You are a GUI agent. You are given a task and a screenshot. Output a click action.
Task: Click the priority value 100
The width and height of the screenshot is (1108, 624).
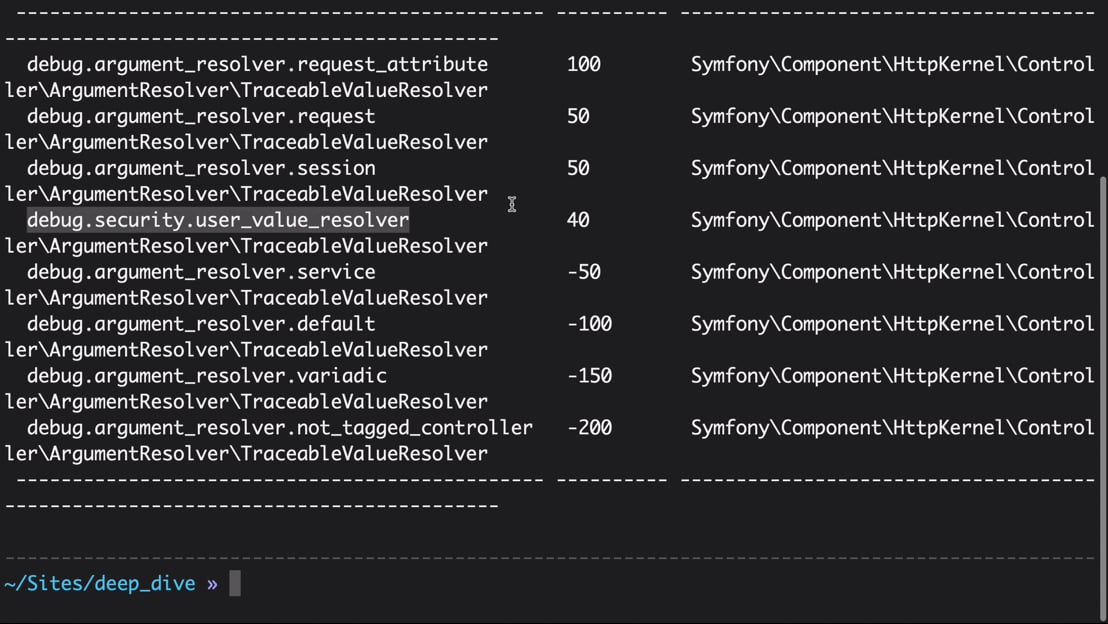(x=584, y=64)
